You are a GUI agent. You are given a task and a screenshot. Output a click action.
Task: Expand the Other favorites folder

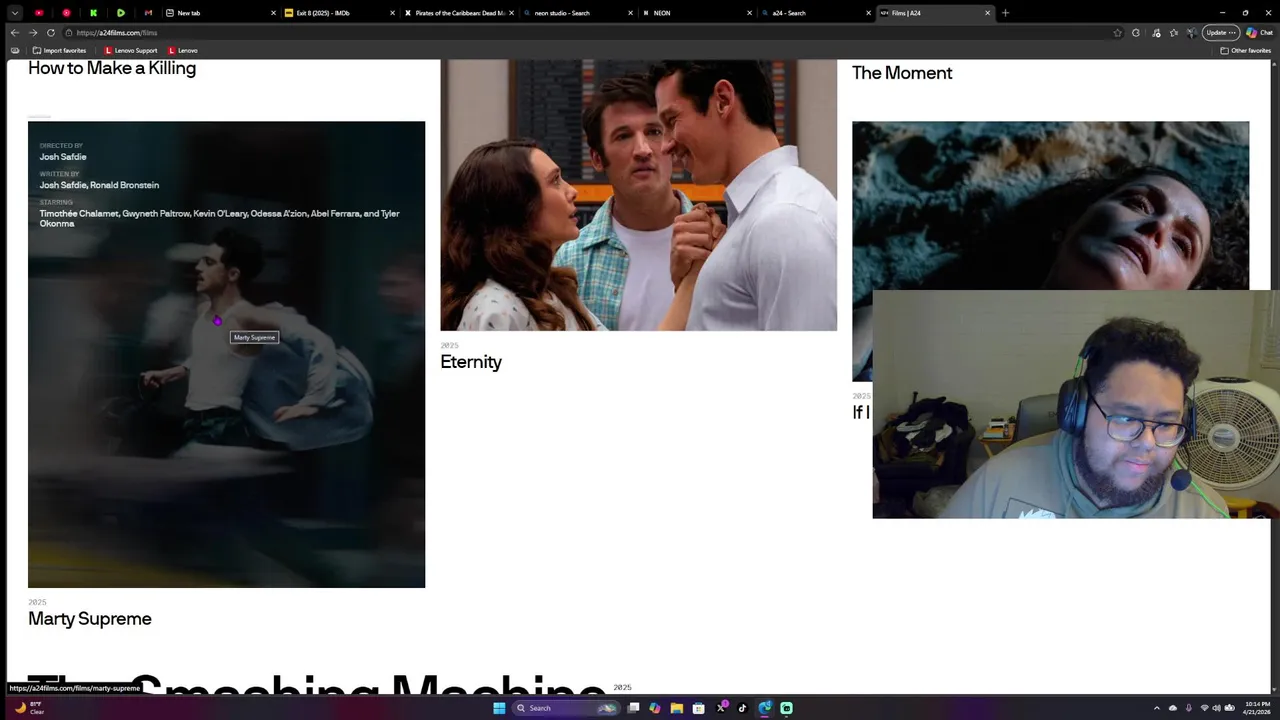tap(1246, 50)
